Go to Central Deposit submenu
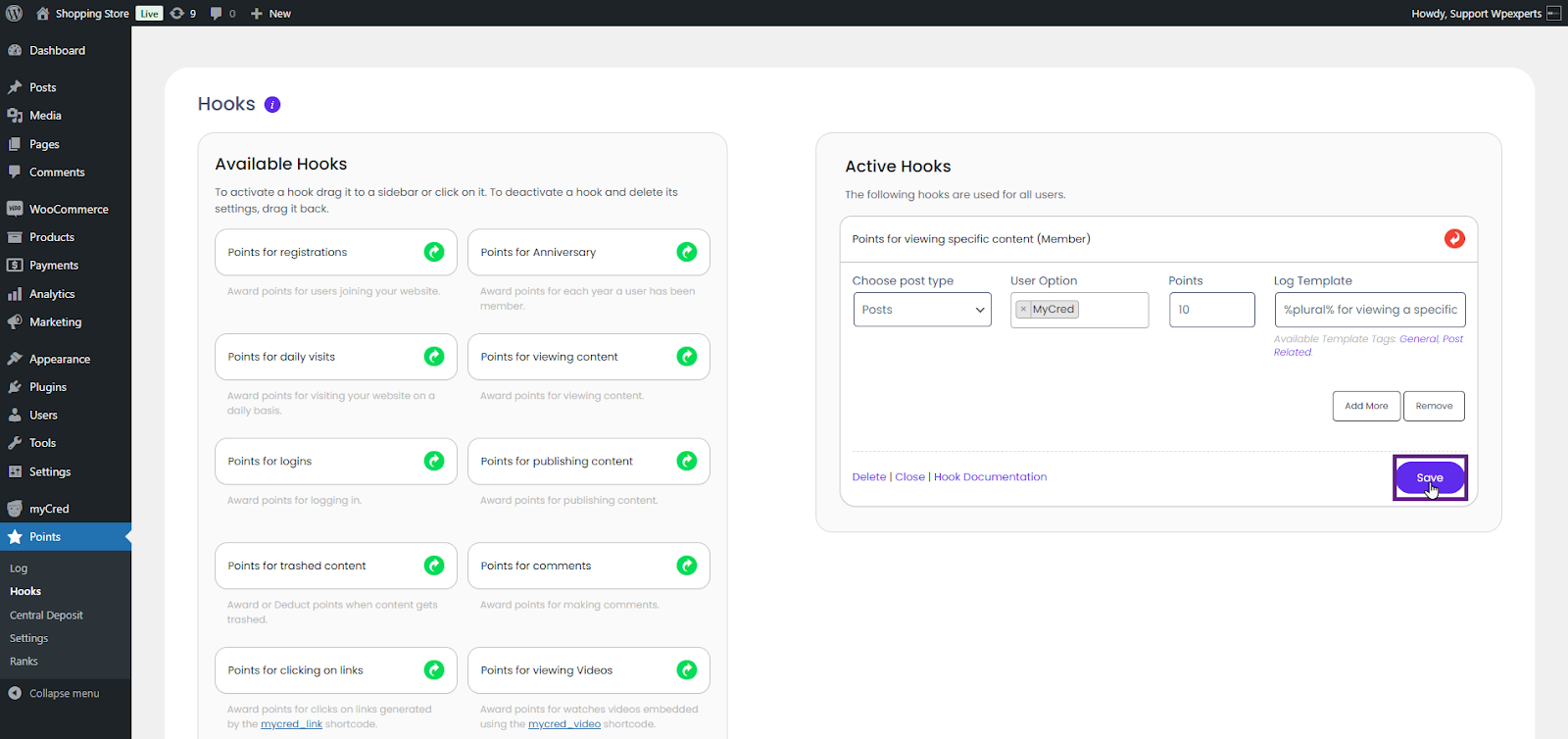 [46, 616]
